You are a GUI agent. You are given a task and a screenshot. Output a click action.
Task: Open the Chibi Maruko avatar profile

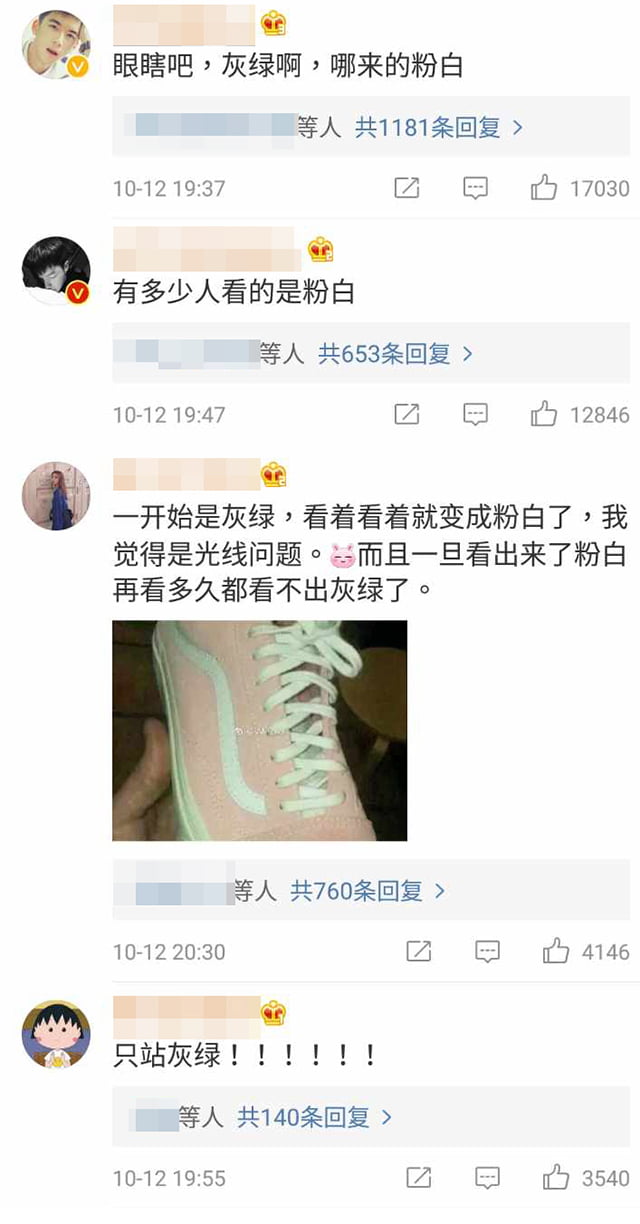pos(56,1034)
